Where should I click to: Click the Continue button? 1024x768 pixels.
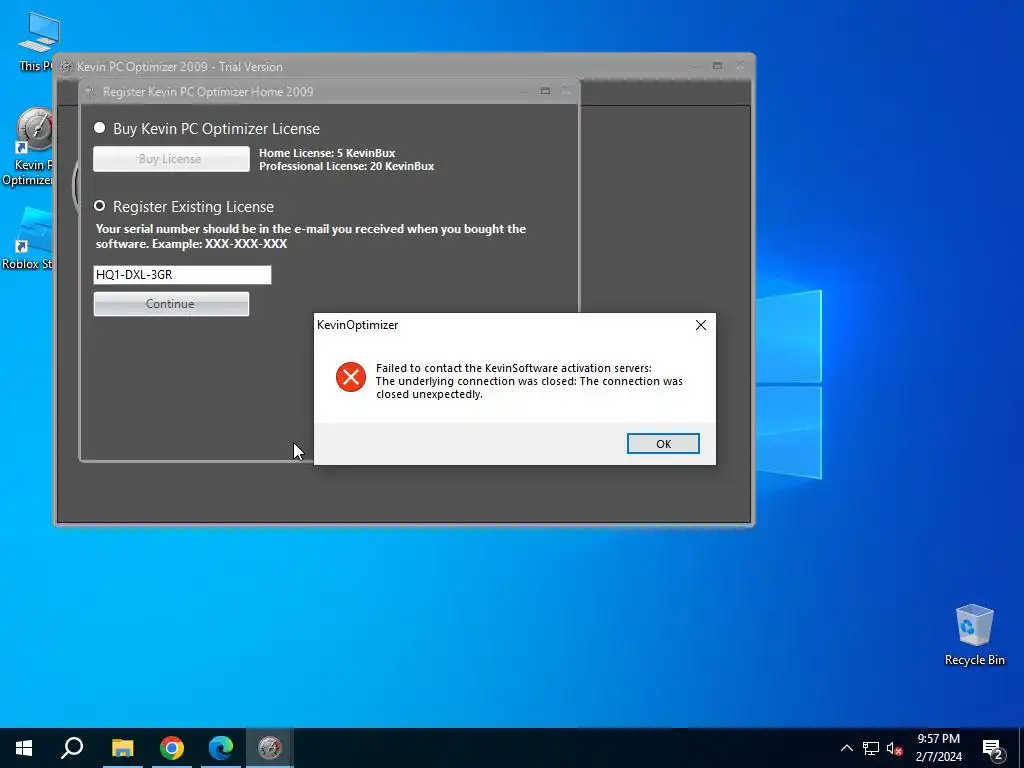point(171,304)
